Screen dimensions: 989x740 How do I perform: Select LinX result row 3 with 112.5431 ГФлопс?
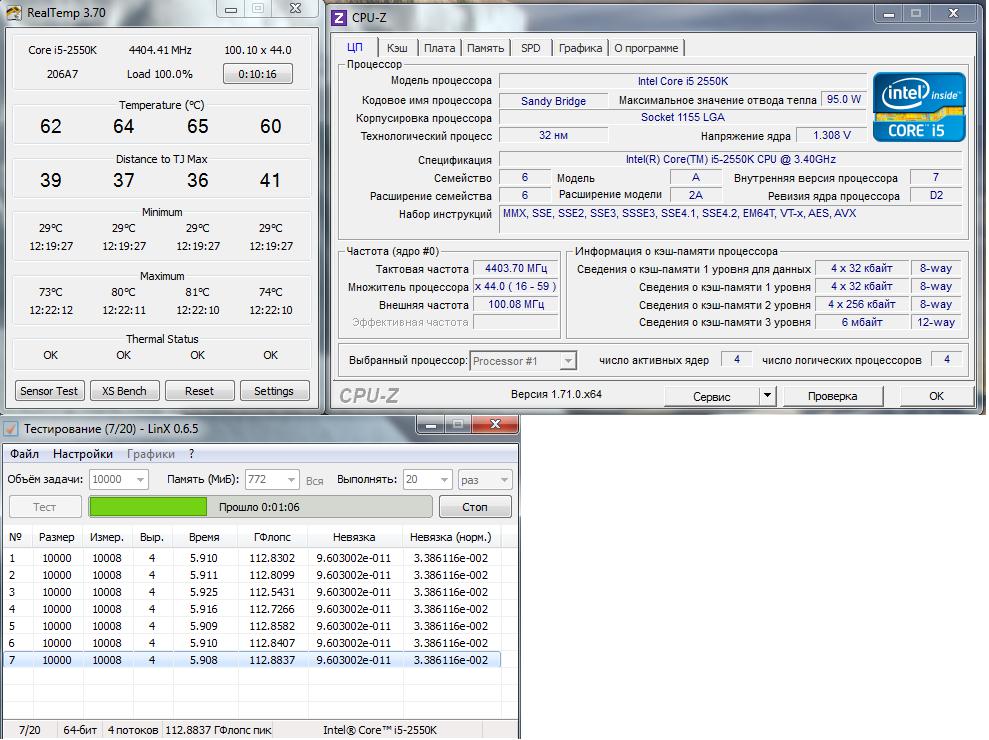tap(252, 592)
